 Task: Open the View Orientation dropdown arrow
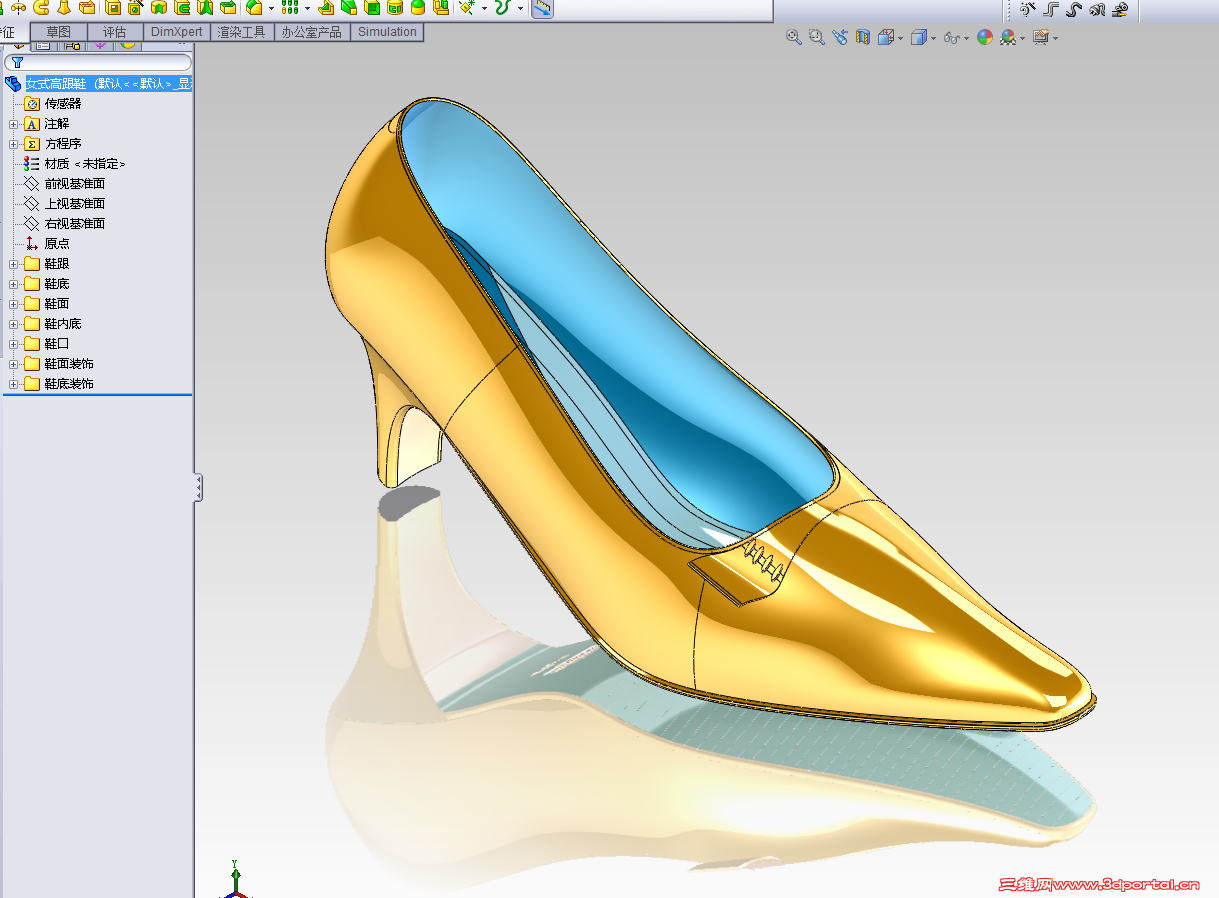[x=901, y=38]
